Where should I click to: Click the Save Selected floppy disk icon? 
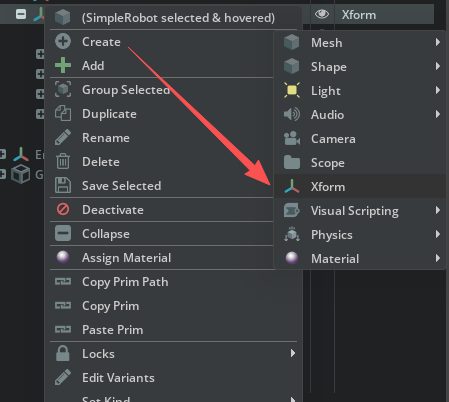[63, 186]
